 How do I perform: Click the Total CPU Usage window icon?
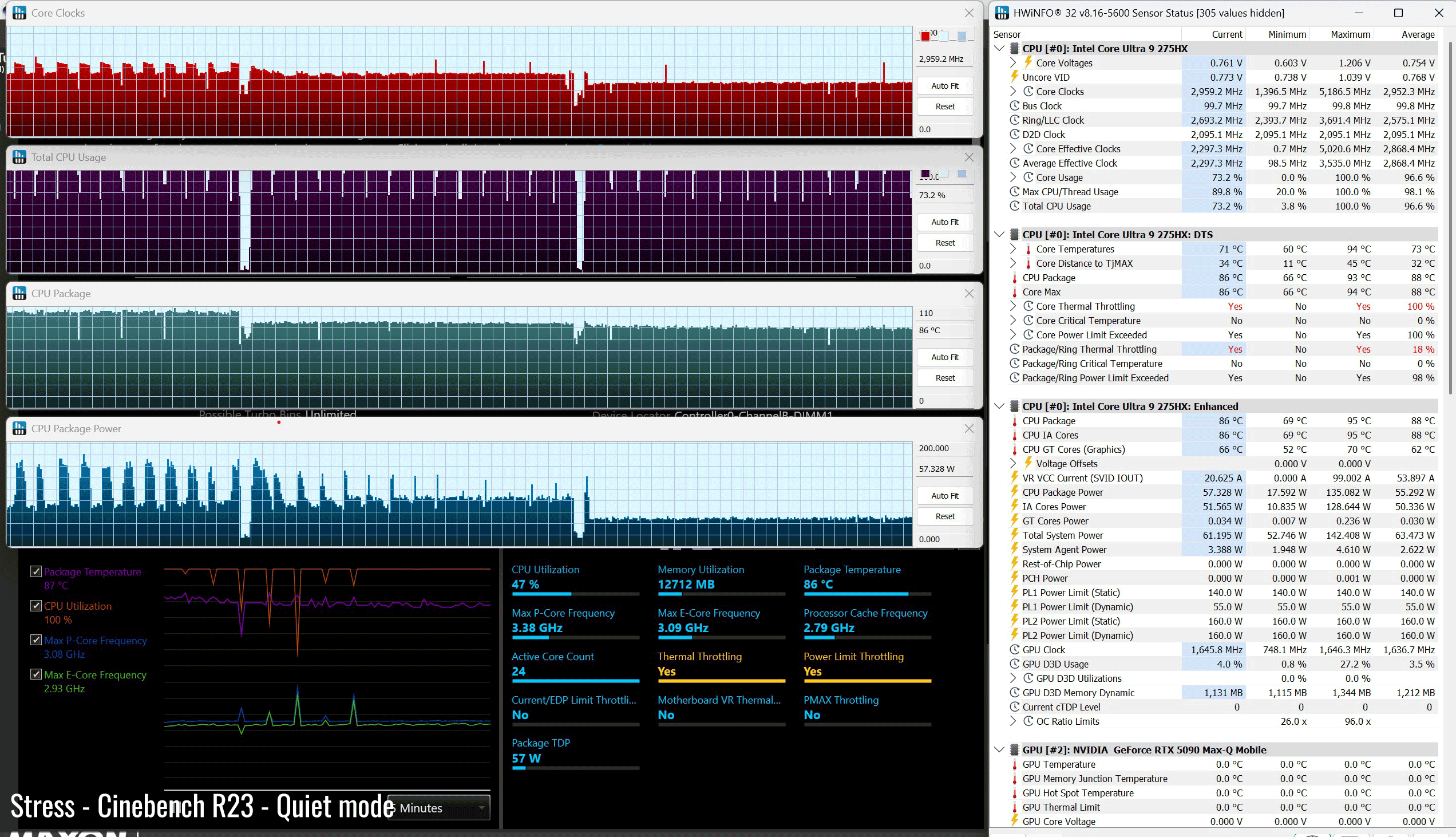[19, 157]
